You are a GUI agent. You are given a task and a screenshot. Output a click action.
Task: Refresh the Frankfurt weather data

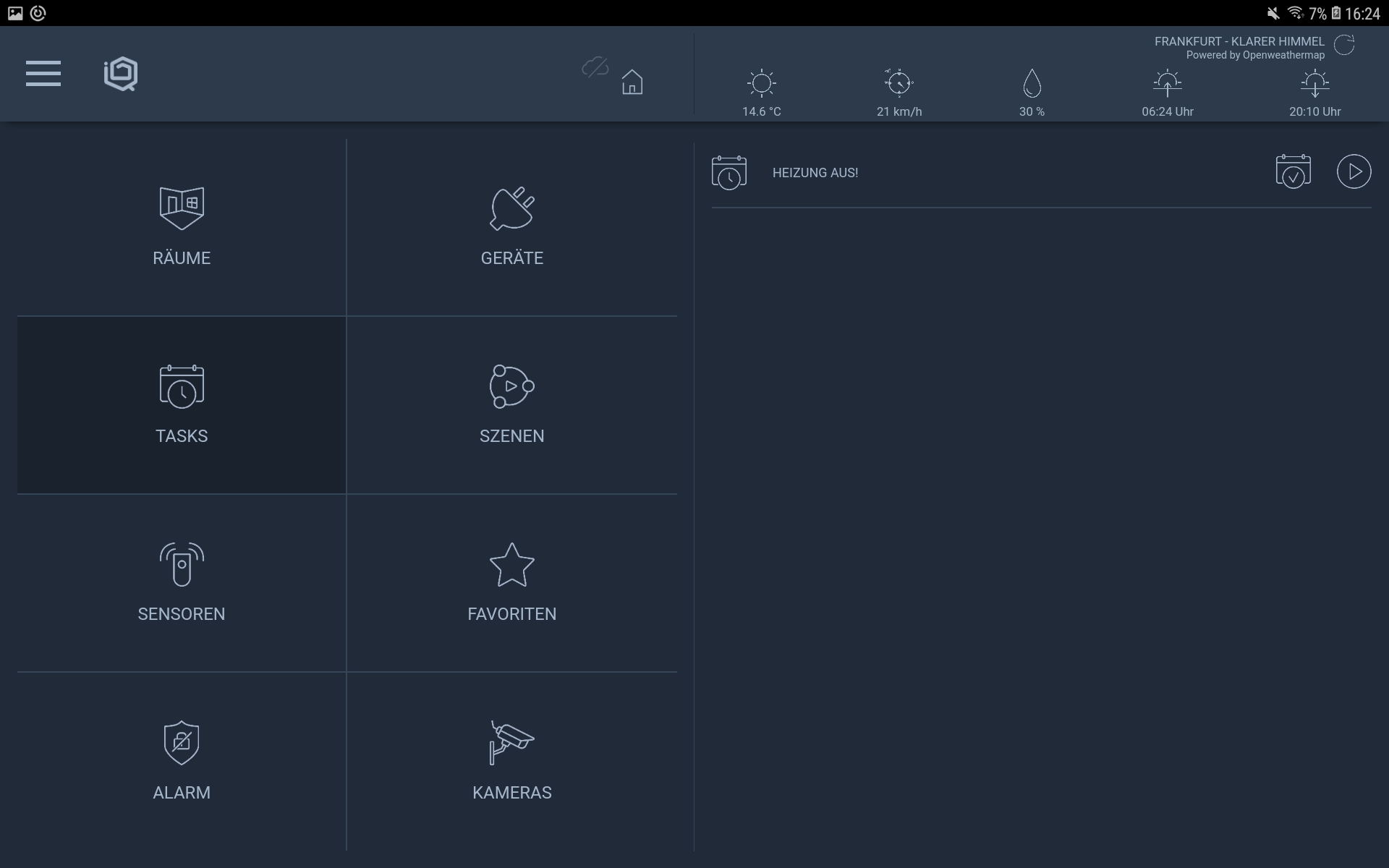tap(1344, 45)
